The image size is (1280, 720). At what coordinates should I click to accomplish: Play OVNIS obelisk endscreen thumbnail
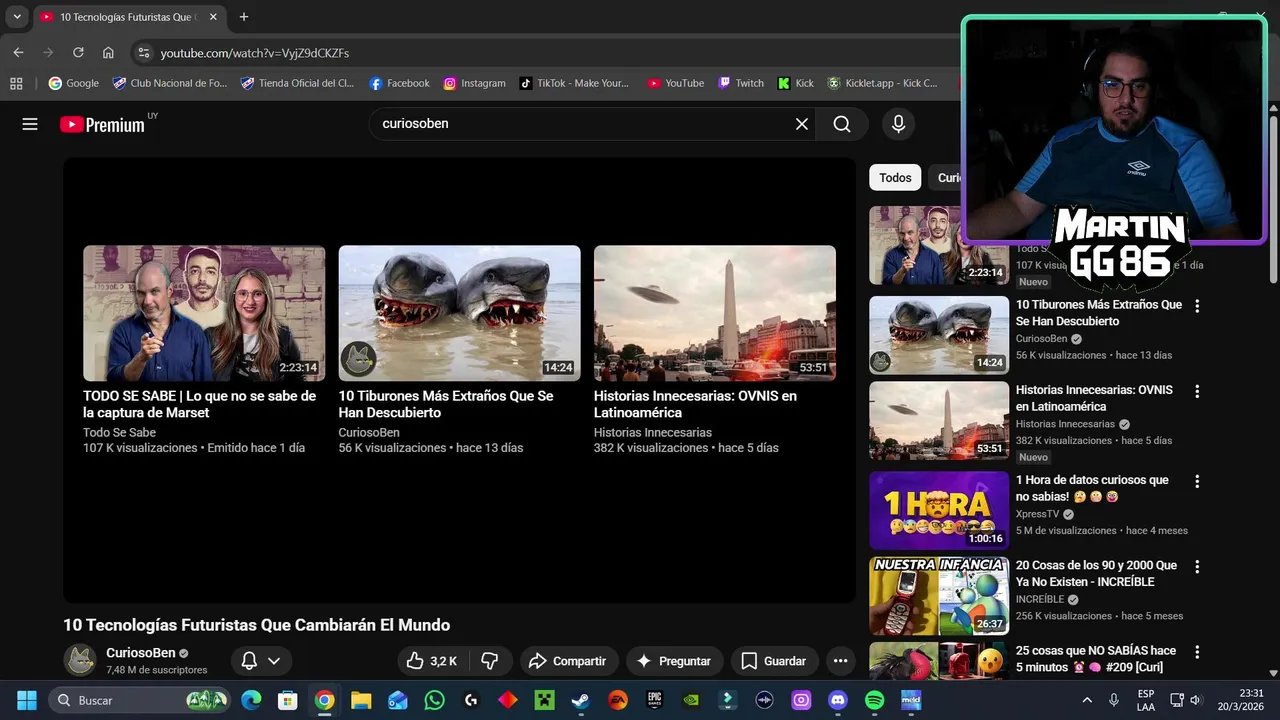715,313
